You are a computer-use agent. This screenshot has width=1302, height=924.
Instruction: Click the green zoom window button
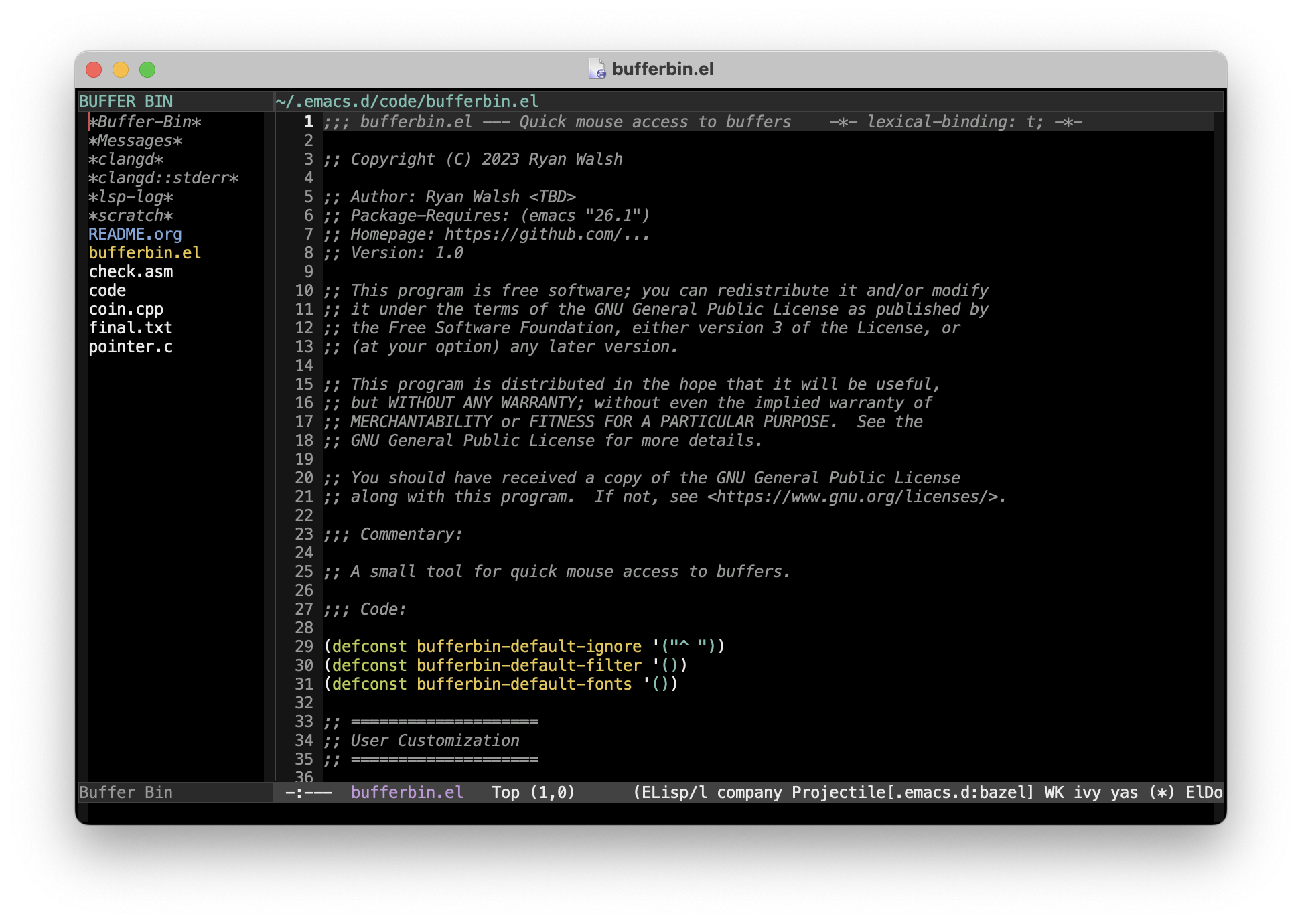[x=147, y=70]
